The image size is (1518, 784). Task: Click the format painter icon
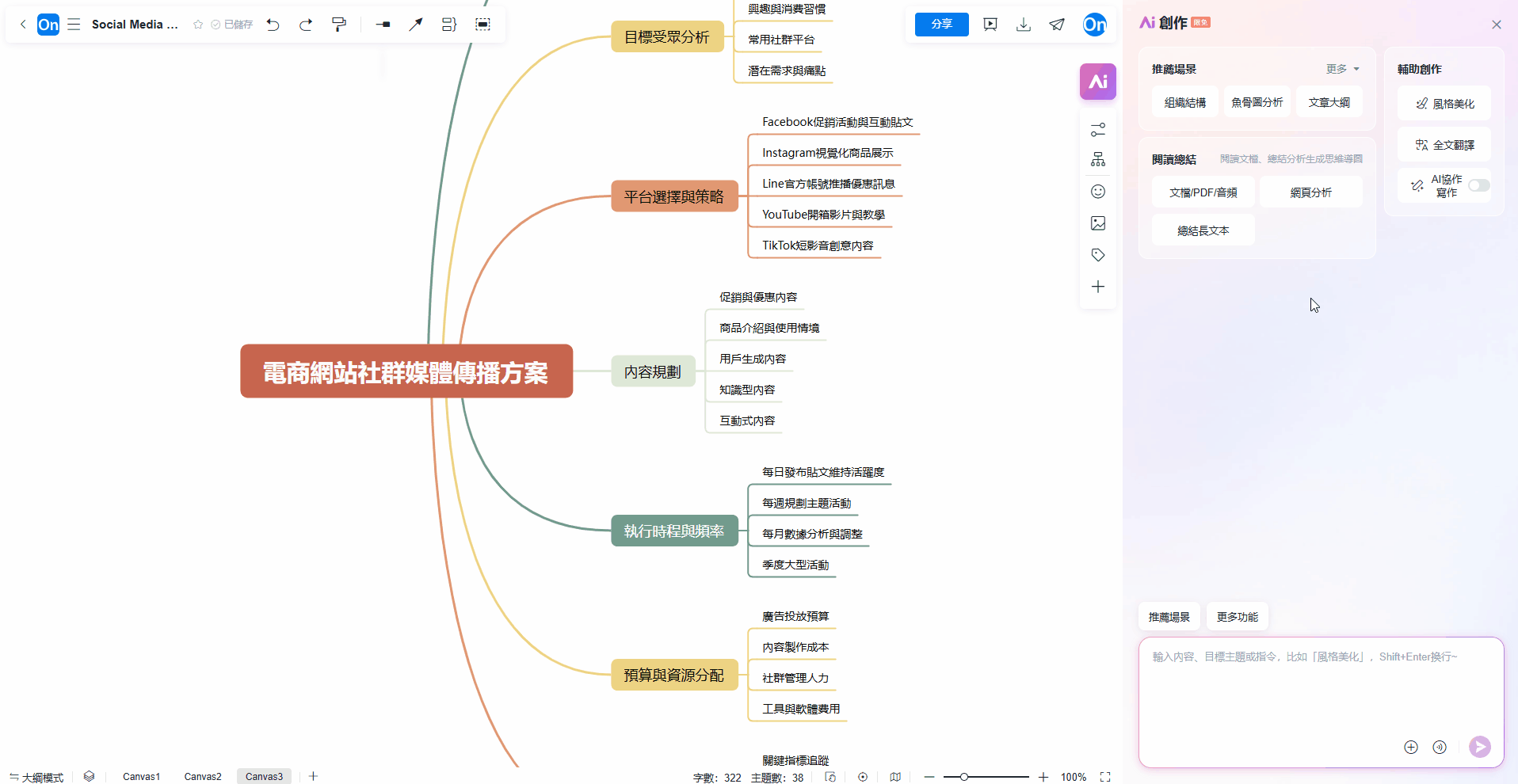click(x=339, y=25)
